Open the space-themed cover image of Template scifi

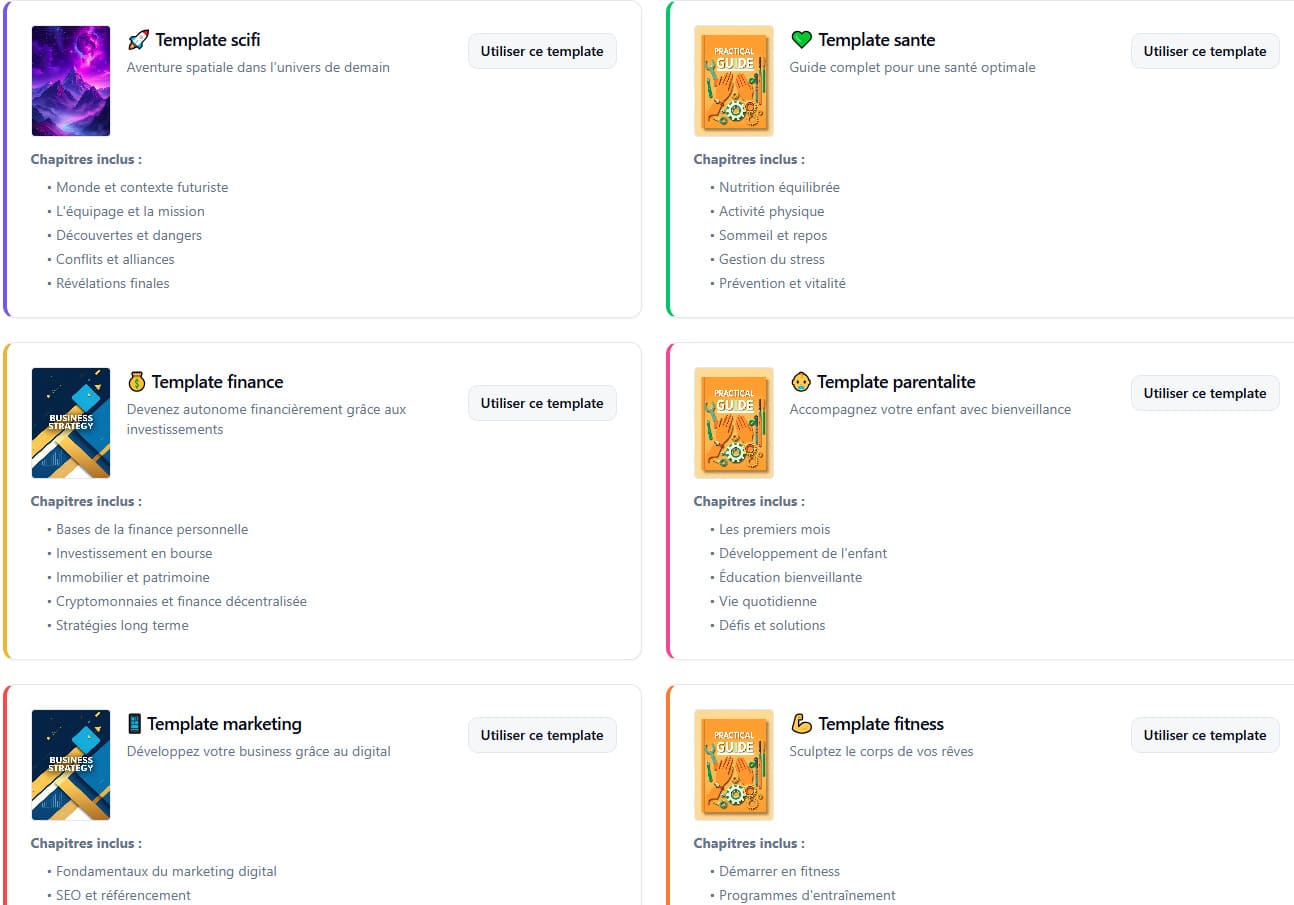tap(70, 80)
